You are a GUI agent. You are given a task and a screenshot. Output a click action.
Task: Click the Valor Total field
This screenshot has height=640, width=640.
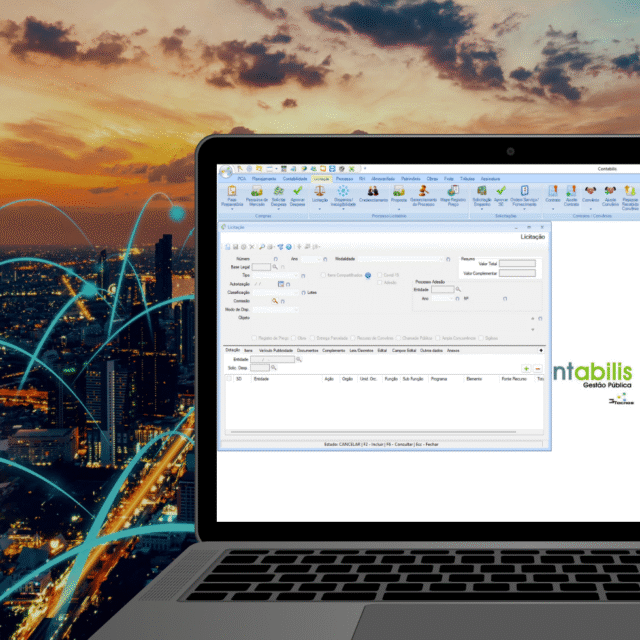point(517,263)
